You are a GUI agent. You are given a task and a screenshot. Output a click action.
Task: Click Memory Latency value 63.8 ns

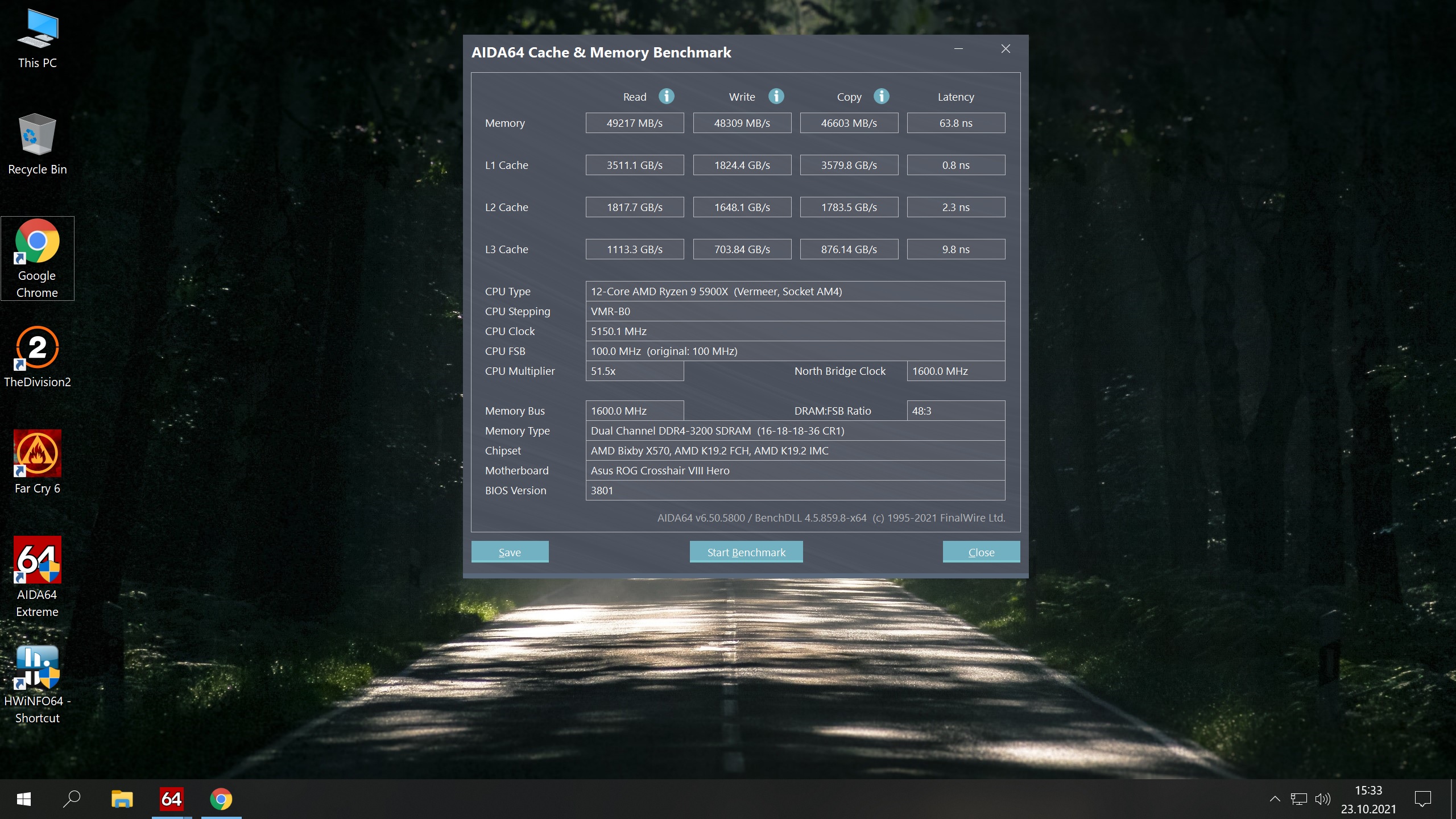pyautogui.click(x=956, y=123)
